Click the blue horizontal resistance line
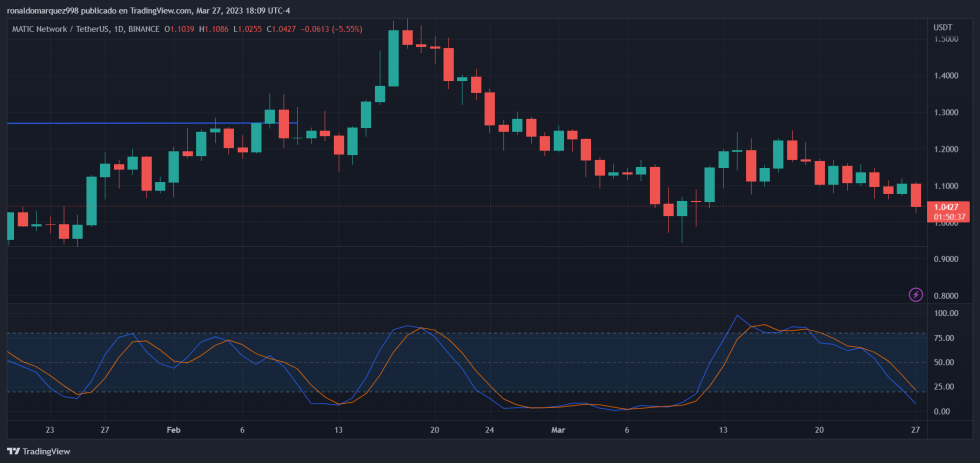 pyautogui.click(x=152, y=123)
